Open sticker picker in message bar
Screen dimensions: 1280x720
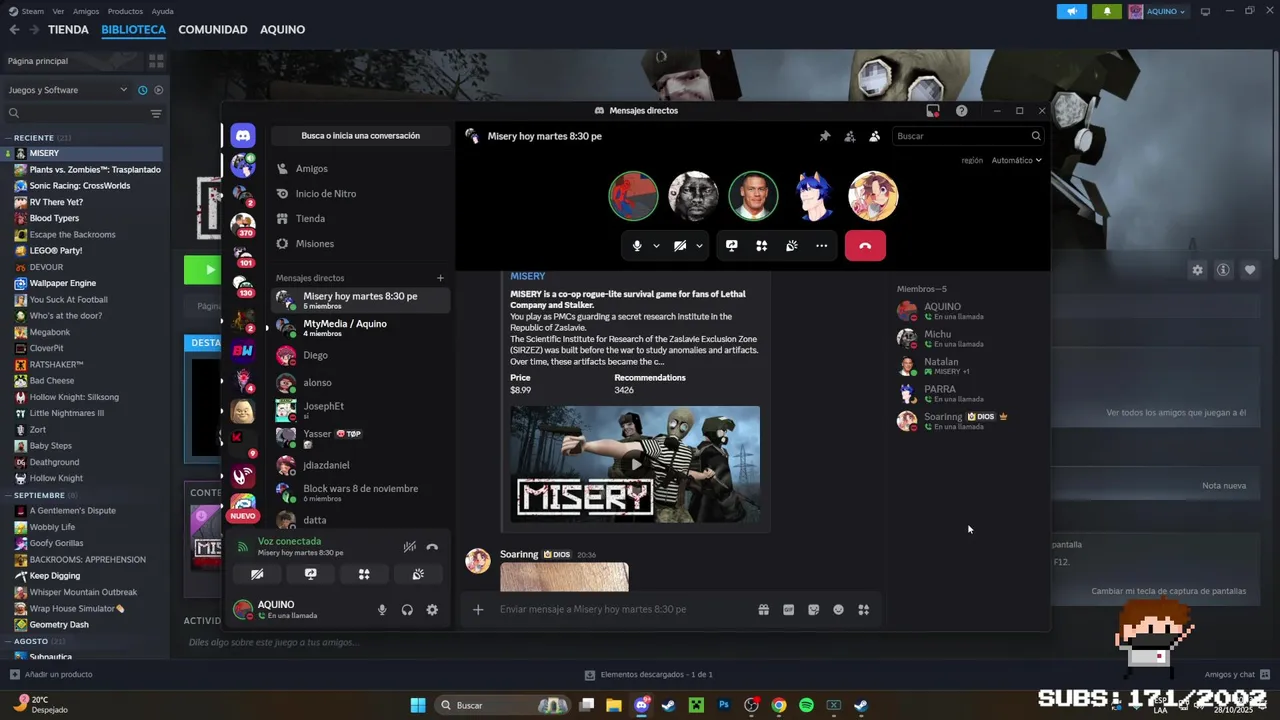tap(813, 610)
